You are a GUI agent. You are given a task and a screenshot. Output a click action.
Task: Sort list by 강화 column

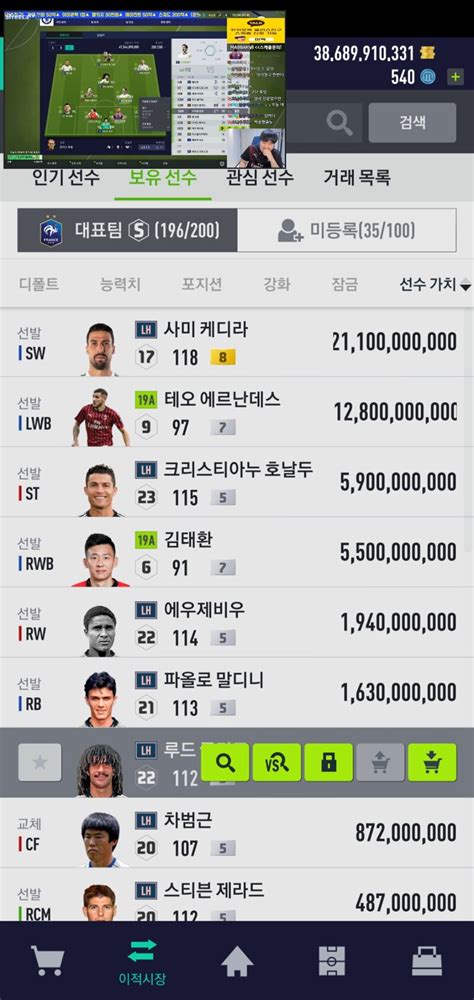tap(277, 284)
